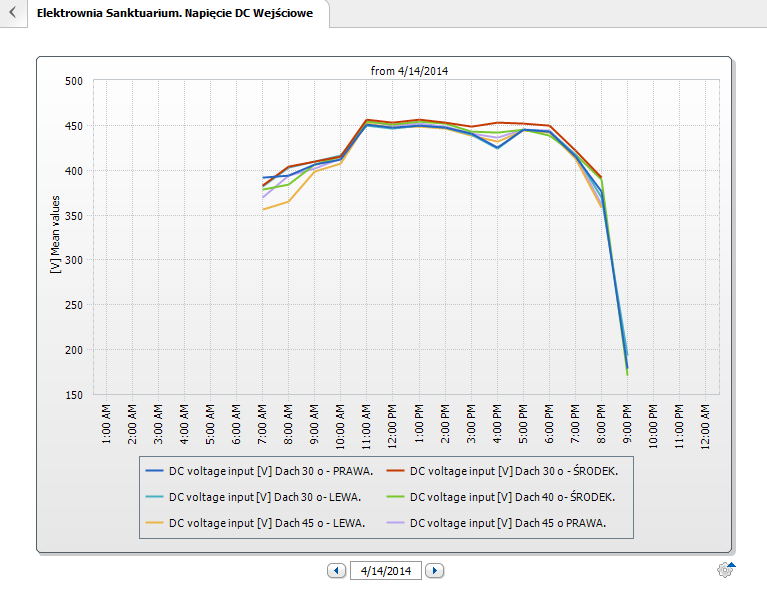The width and height of the screenshot is (767, 601).
Task: Click the 7:00 AM x-axis label
Action: [x=262, y=424]
